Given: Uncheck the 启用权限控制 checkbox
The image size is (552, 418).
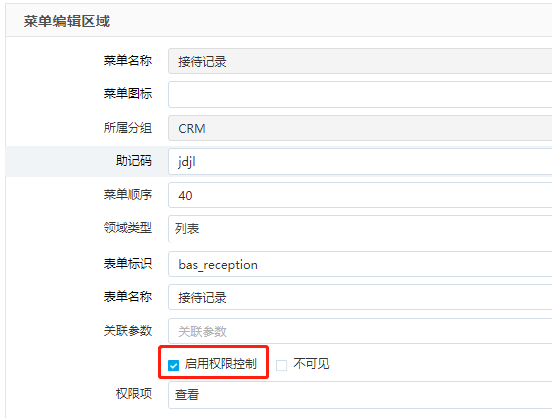Looking at the screenshot, I should coord(174,365).
